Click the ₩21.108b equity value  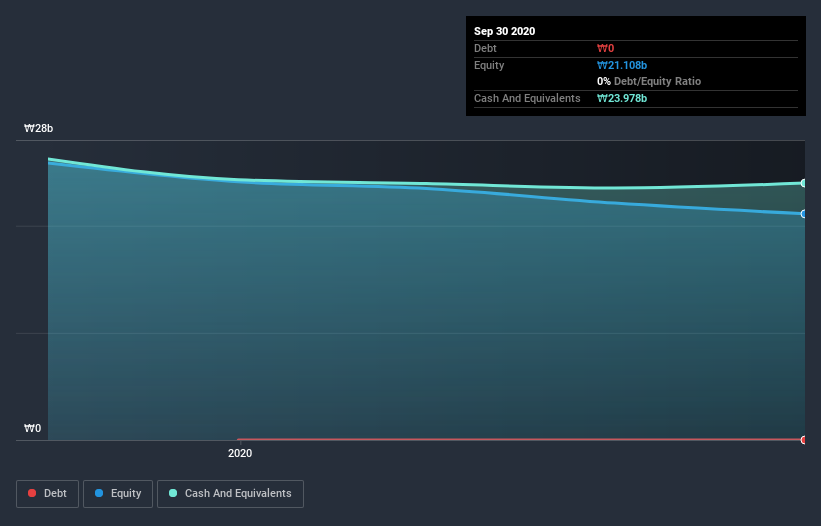pyautogui.click(x=622, y=65)
